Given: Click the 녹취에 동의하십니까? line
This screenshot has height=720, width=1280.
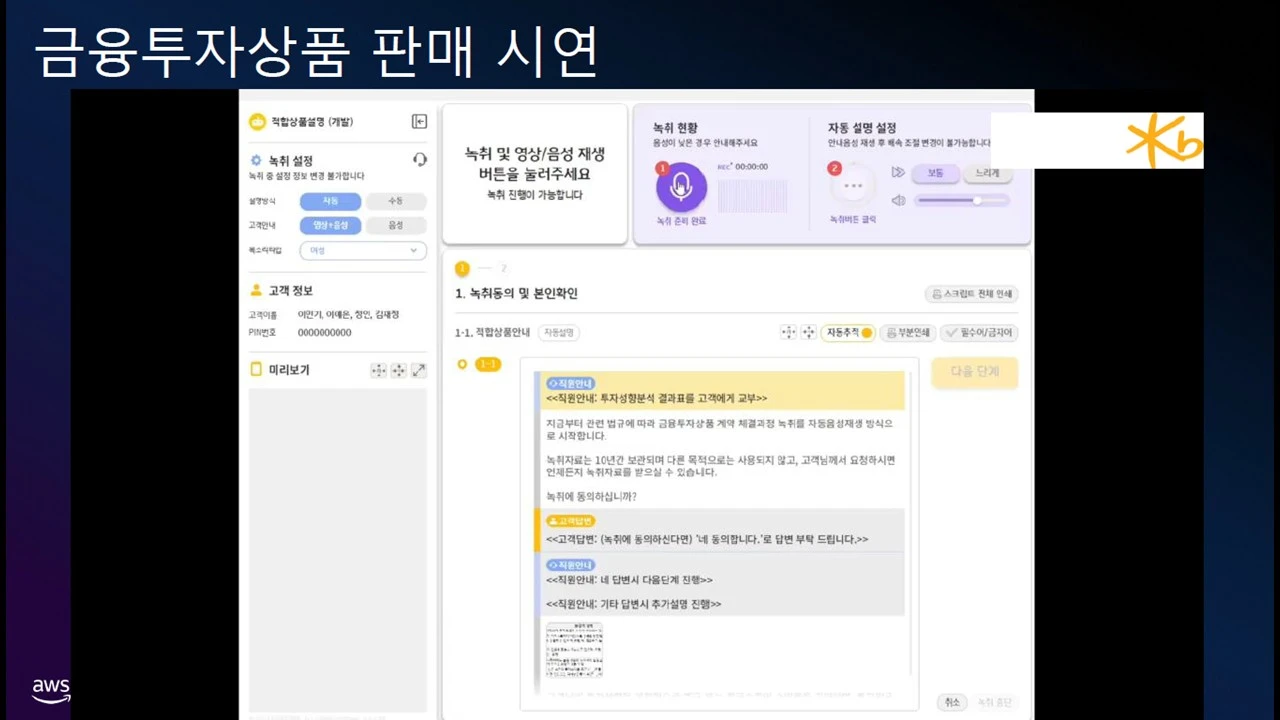Looking at the screenshot, I should (x=591, y=496).
